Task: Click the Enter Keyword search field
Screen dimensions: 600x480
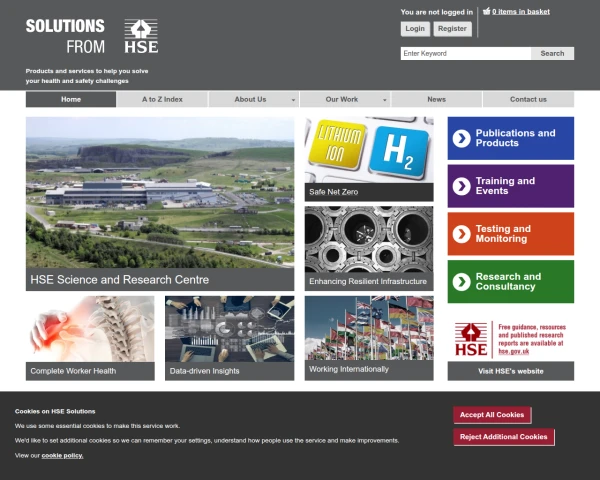Action: [466, 53]
